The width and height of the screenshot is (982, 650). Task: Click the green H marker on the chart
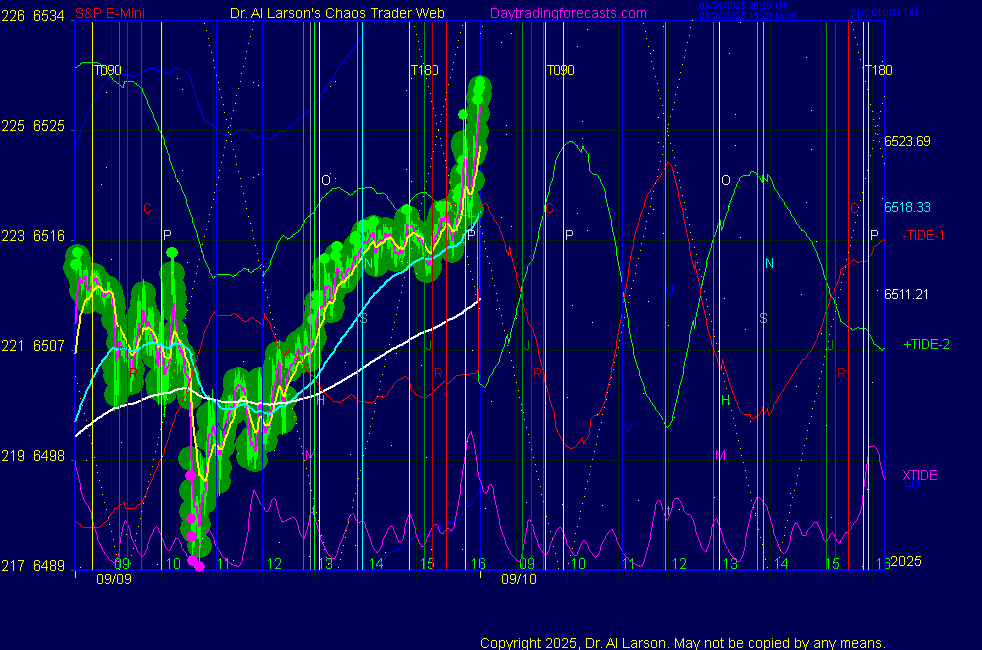[725, 401]
